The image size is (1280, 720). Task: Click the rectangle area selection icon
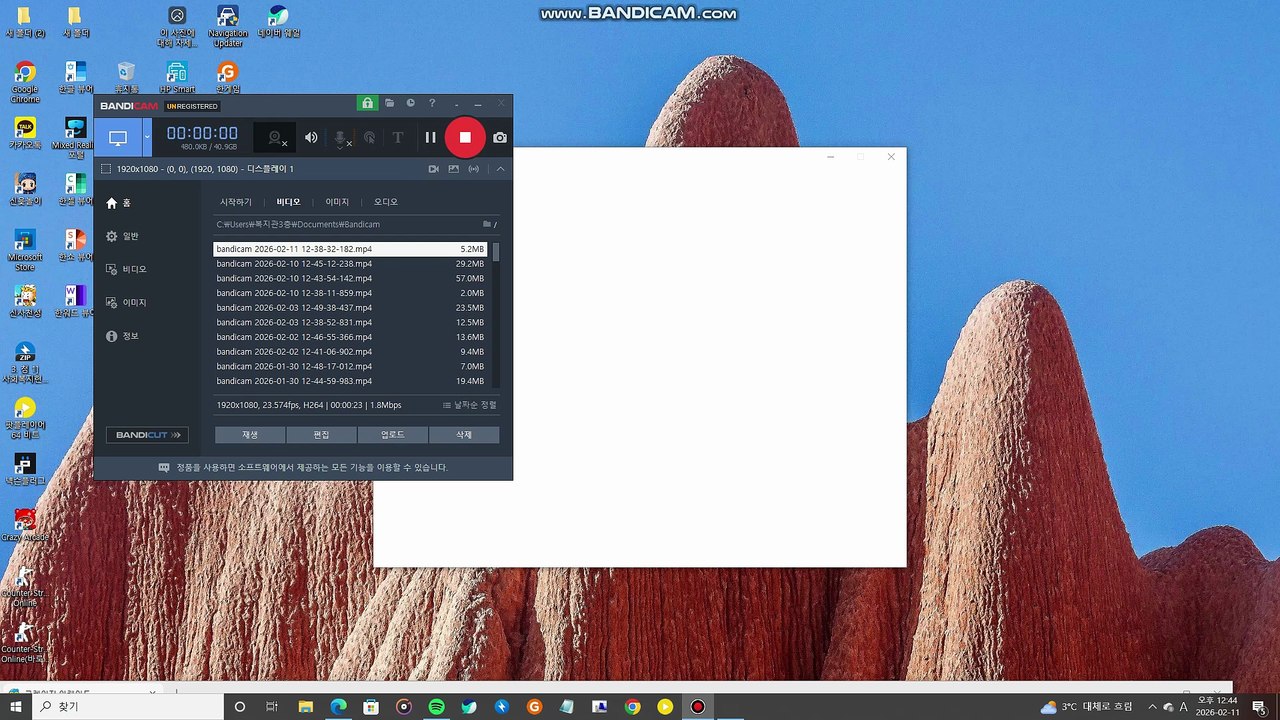tap(106, 169)
